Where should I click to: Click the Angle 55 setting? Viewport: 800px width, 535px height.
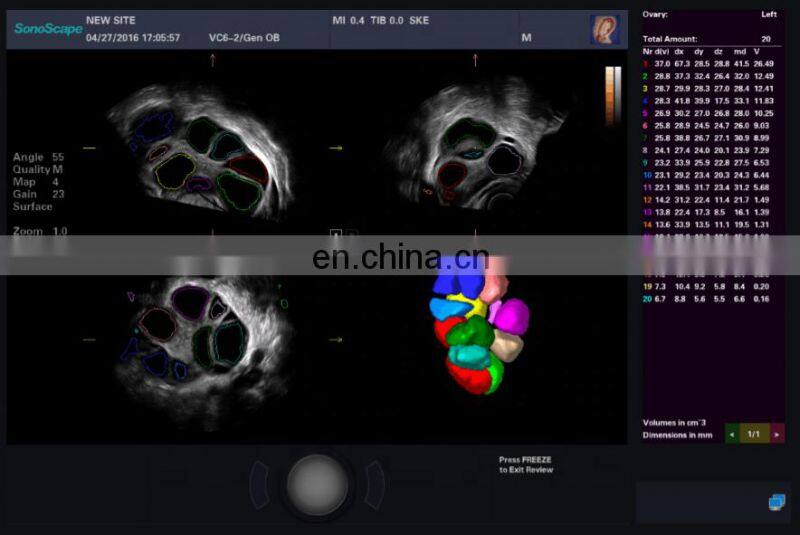click(x=39, y=157)
